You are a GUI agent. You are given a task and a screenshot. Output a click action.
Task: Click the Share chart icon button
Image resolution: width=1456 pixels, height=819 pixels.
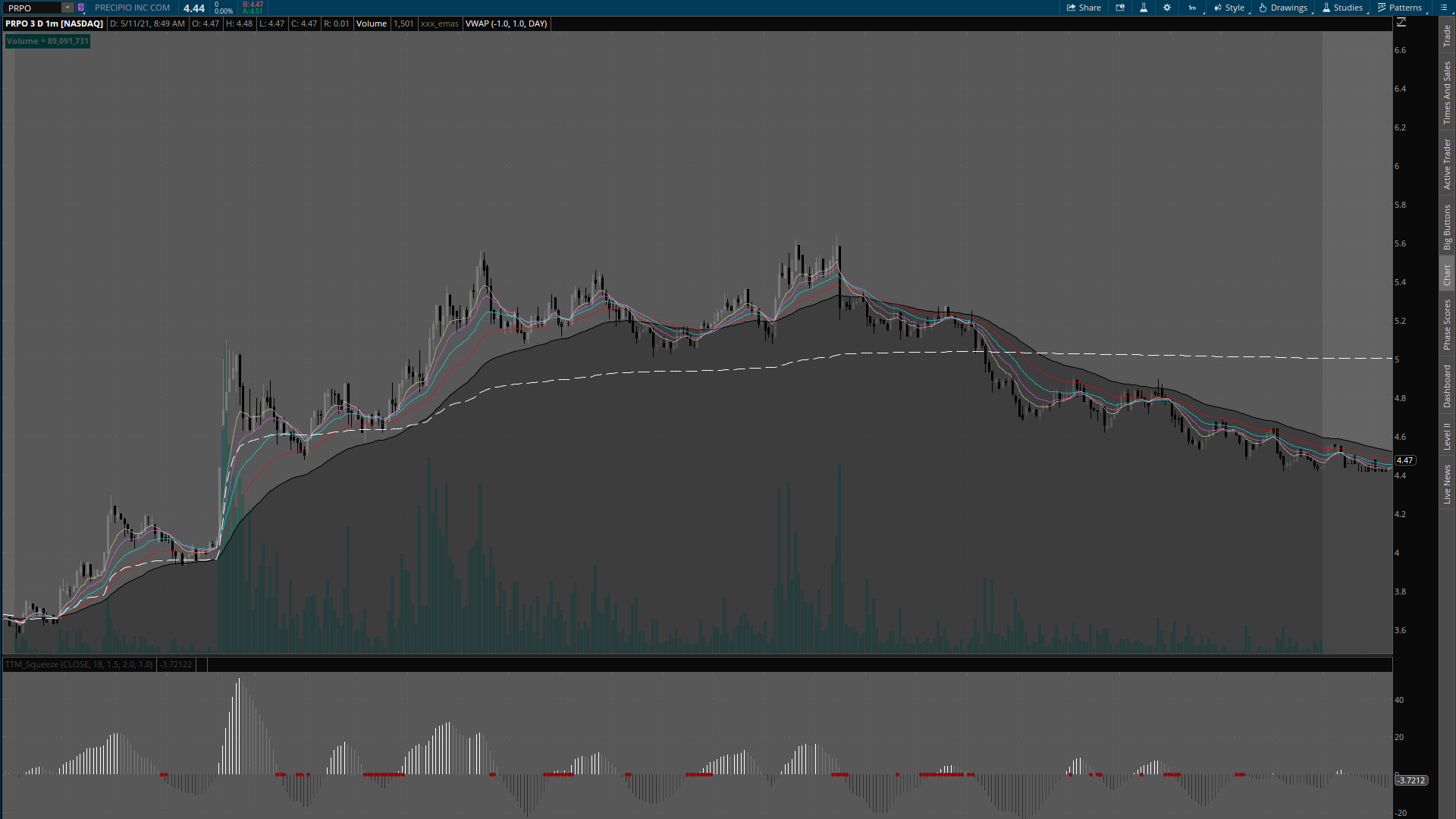pyautogui.click(x=1084, y=8)
